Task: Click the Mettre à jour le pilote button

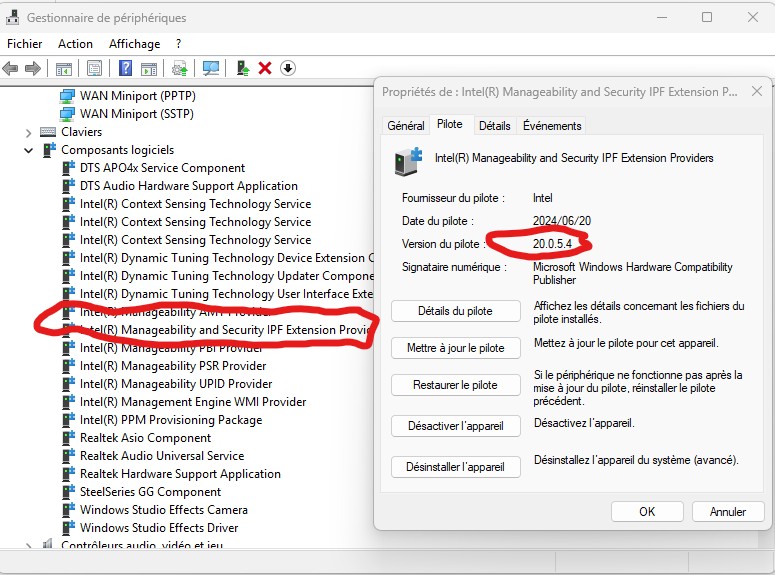Action: tap(456, 348)
